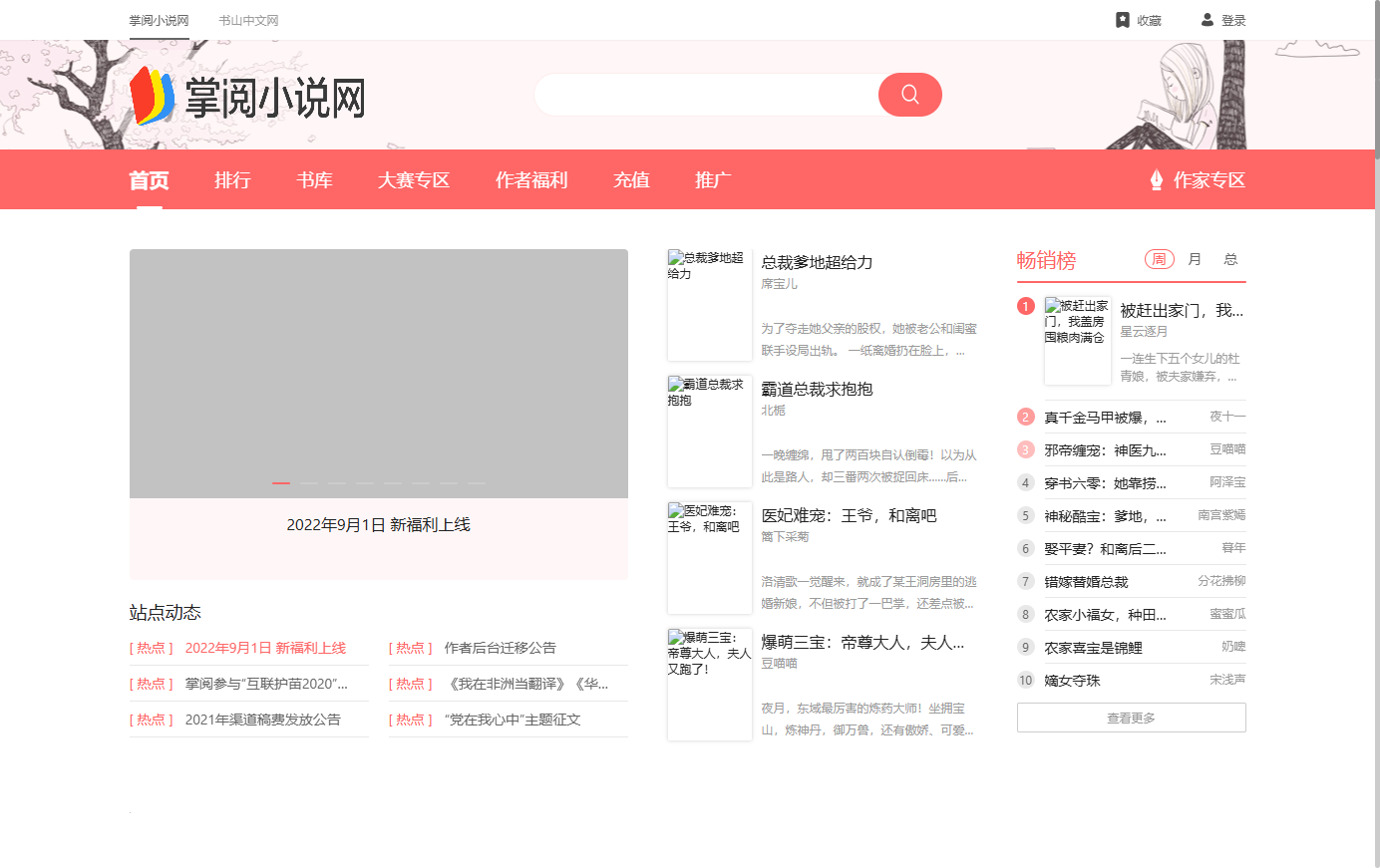Click the bookmark 收藏 icon
Image resolution: width=1380 pixels, height=868 pixels.
pos(1122,20)
